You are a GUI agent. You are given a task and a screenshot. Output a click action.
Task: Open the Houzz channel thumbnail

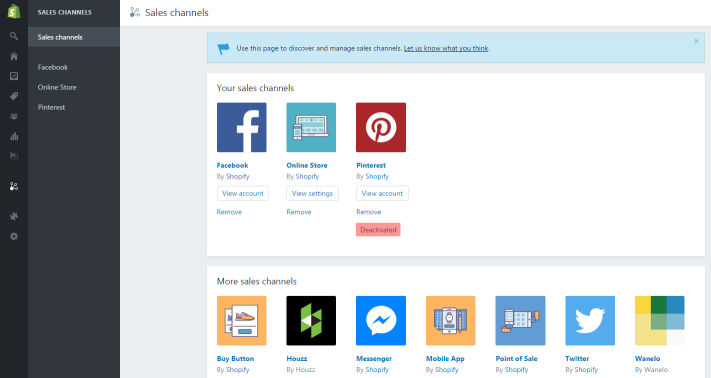tap(311, 321)
